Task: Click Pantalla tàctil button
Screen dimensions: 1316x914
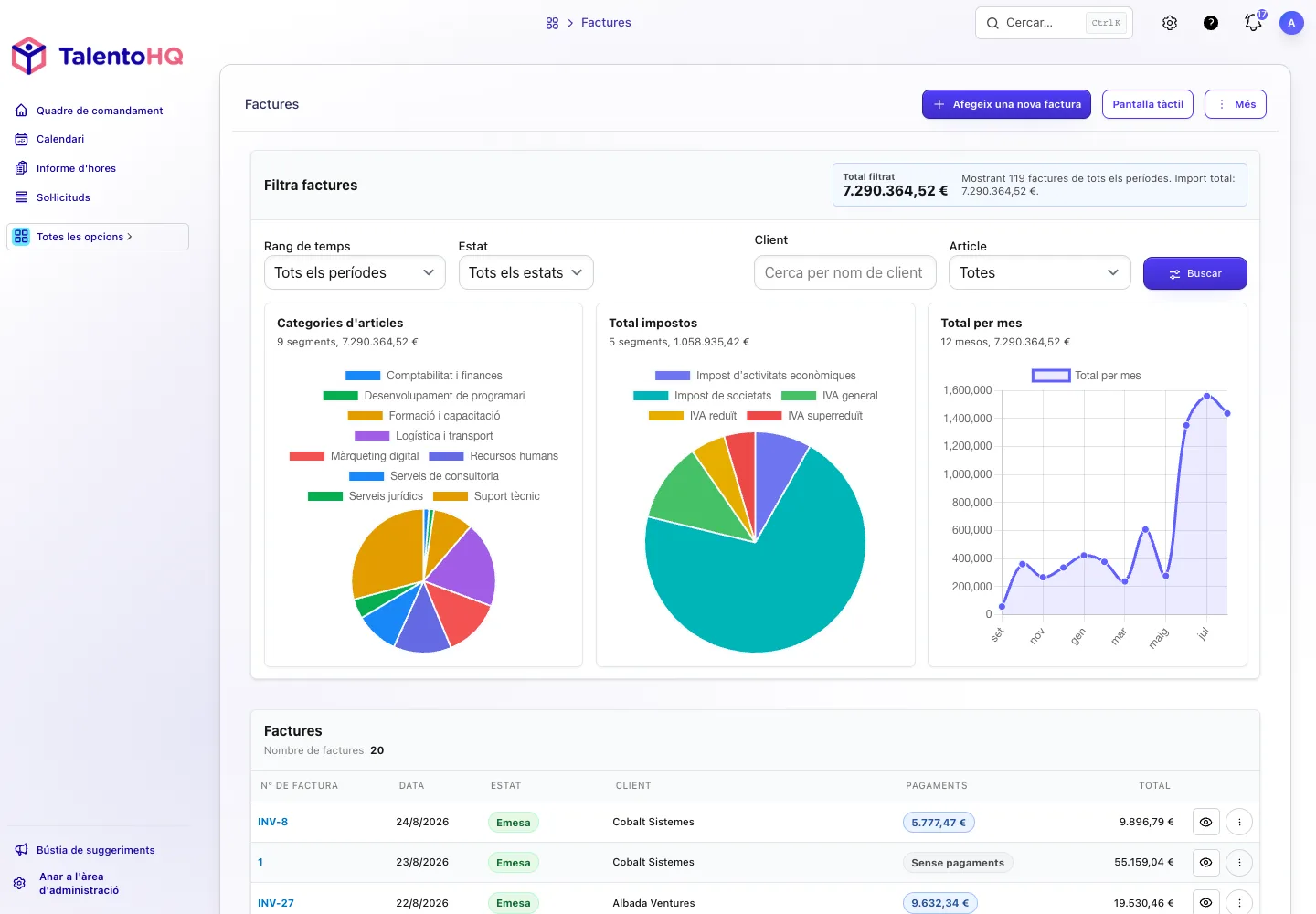Action: [1148, 104]
